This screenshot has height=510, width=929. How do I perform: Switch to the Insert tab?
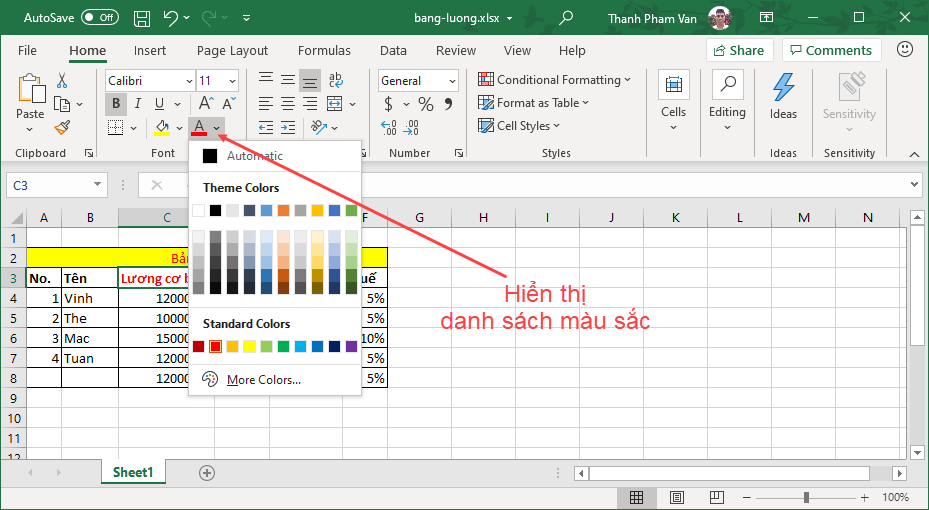150,50
